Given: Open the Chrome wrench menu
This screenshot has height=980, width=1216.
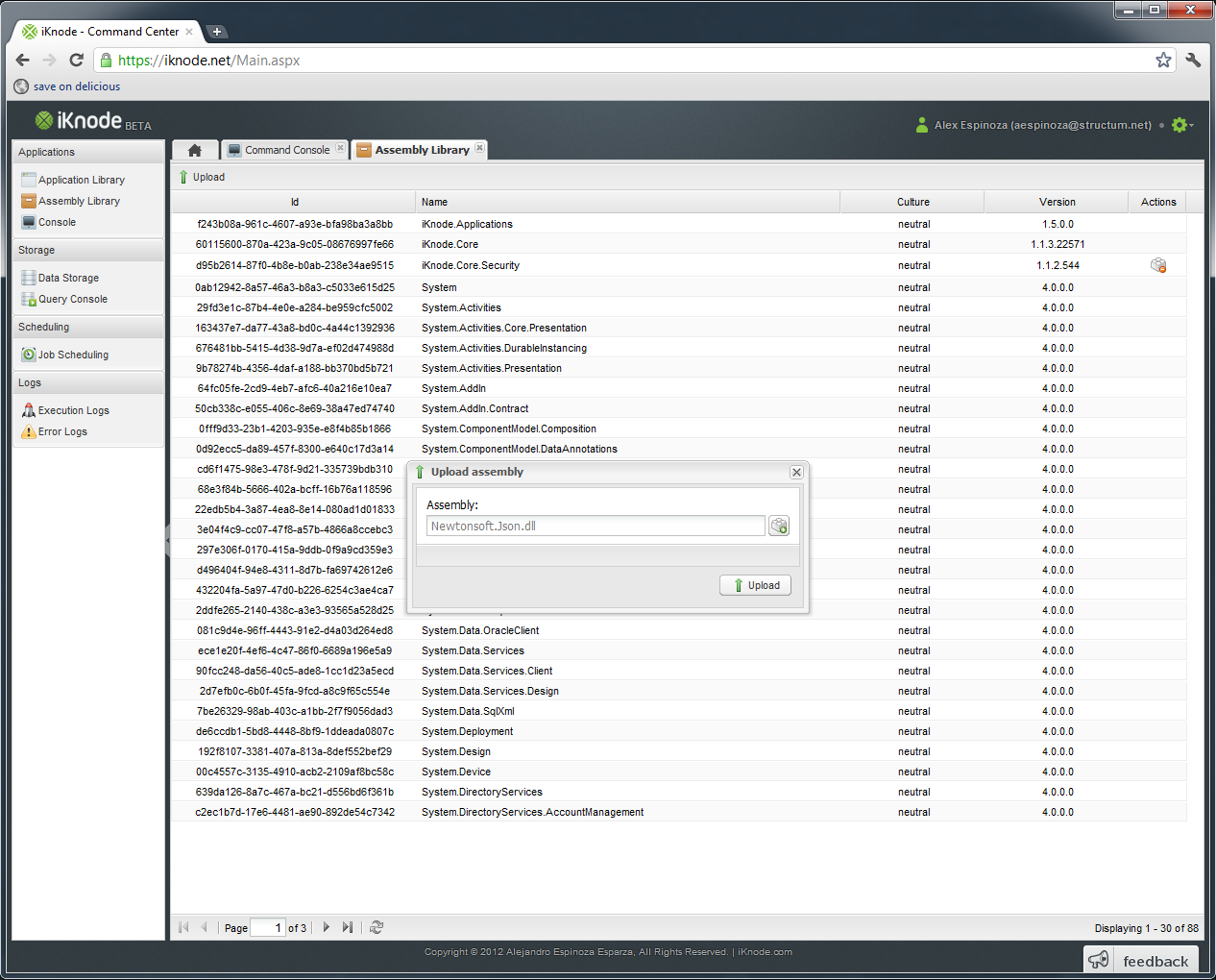Looking at the screenshot, I should coord(1193,61).
